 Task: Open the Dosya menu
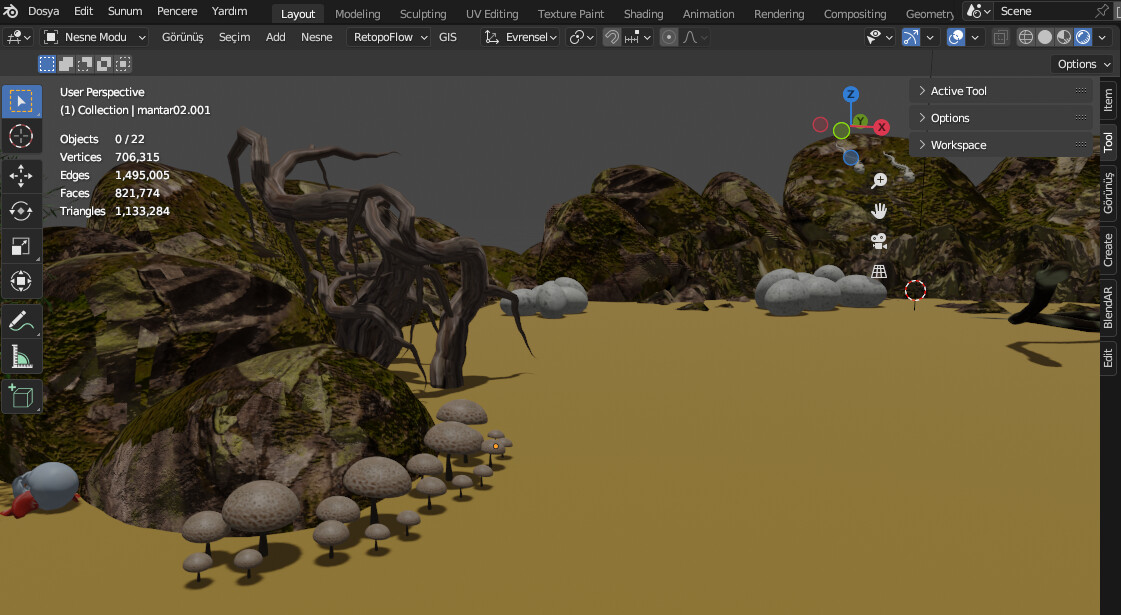(43, 11)
